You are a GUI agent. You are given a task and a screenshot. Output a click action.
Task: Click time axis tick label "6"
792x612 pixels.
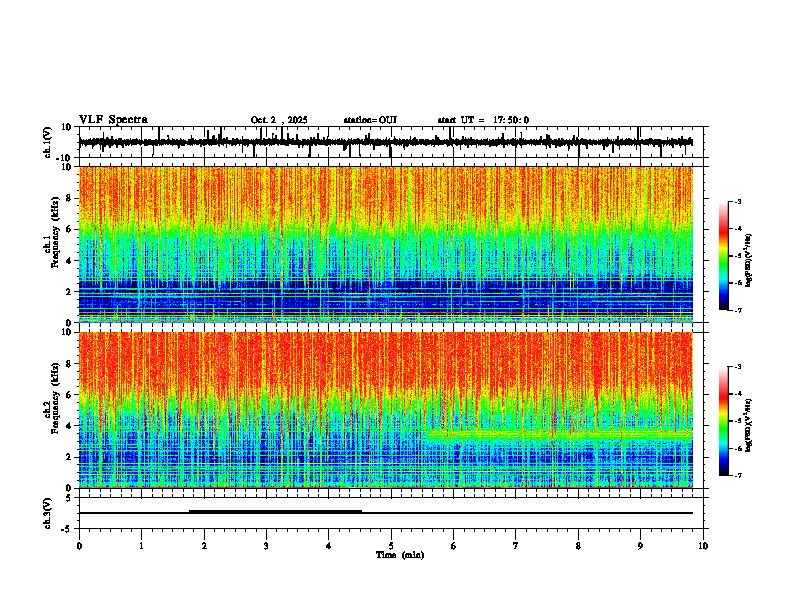(454, 546)
